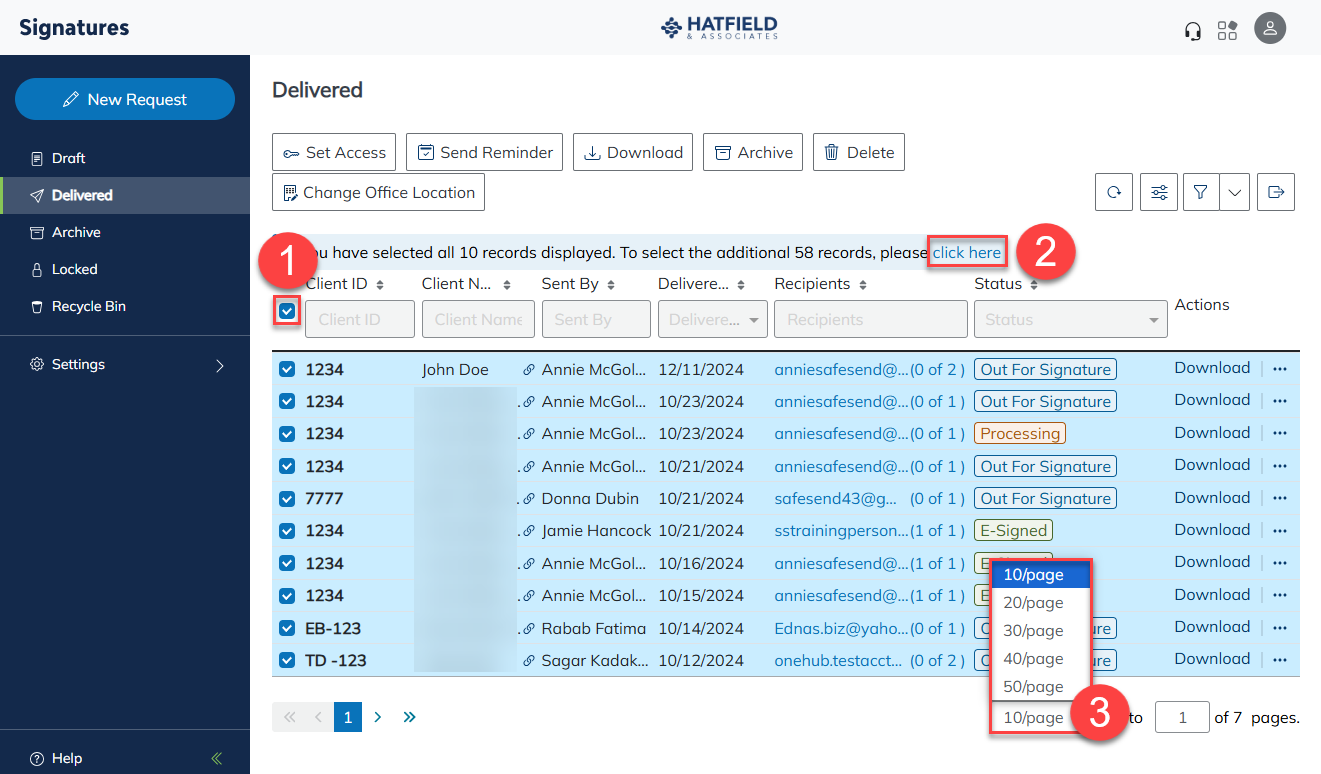This screenshot has width=1321, height=774.
Task: Open Draft in the sidebar
Action: [x=125, y=158]
